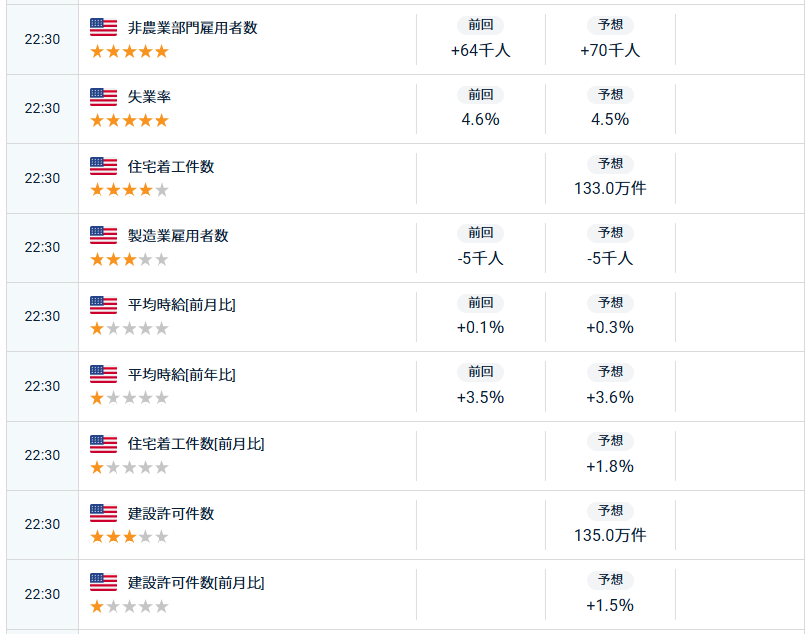Viewport: 808px width, 634px height.
Task: Click three-star rating under 建設許可件数
Action: point(129,537)
